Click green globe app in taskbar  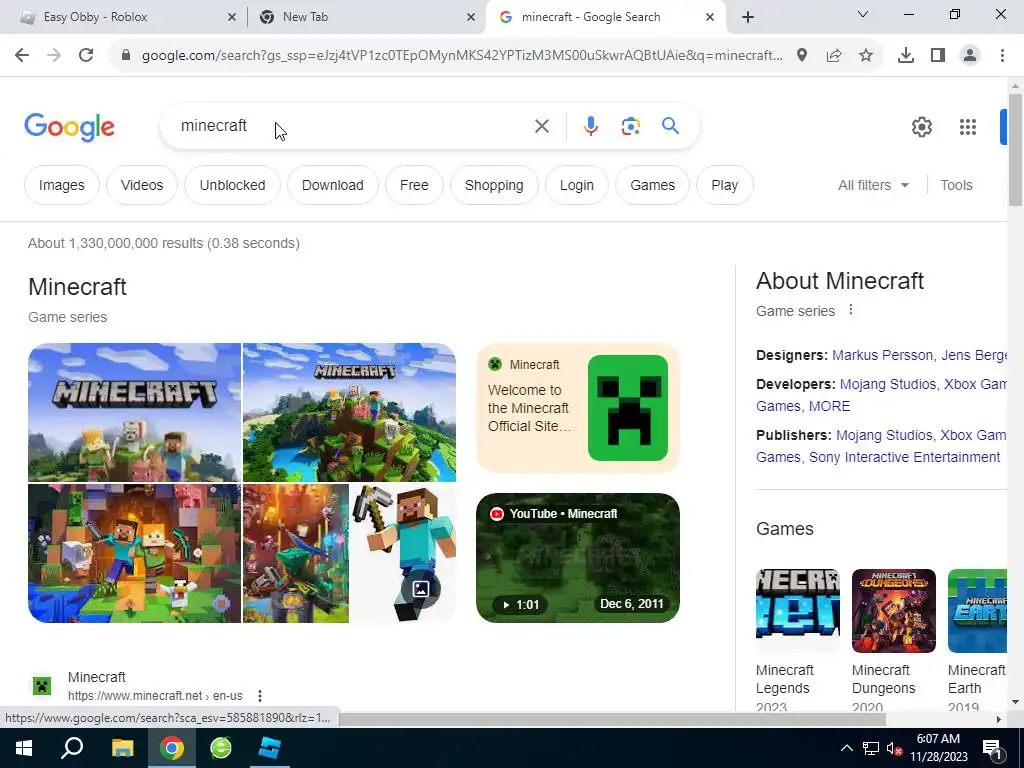221,748
